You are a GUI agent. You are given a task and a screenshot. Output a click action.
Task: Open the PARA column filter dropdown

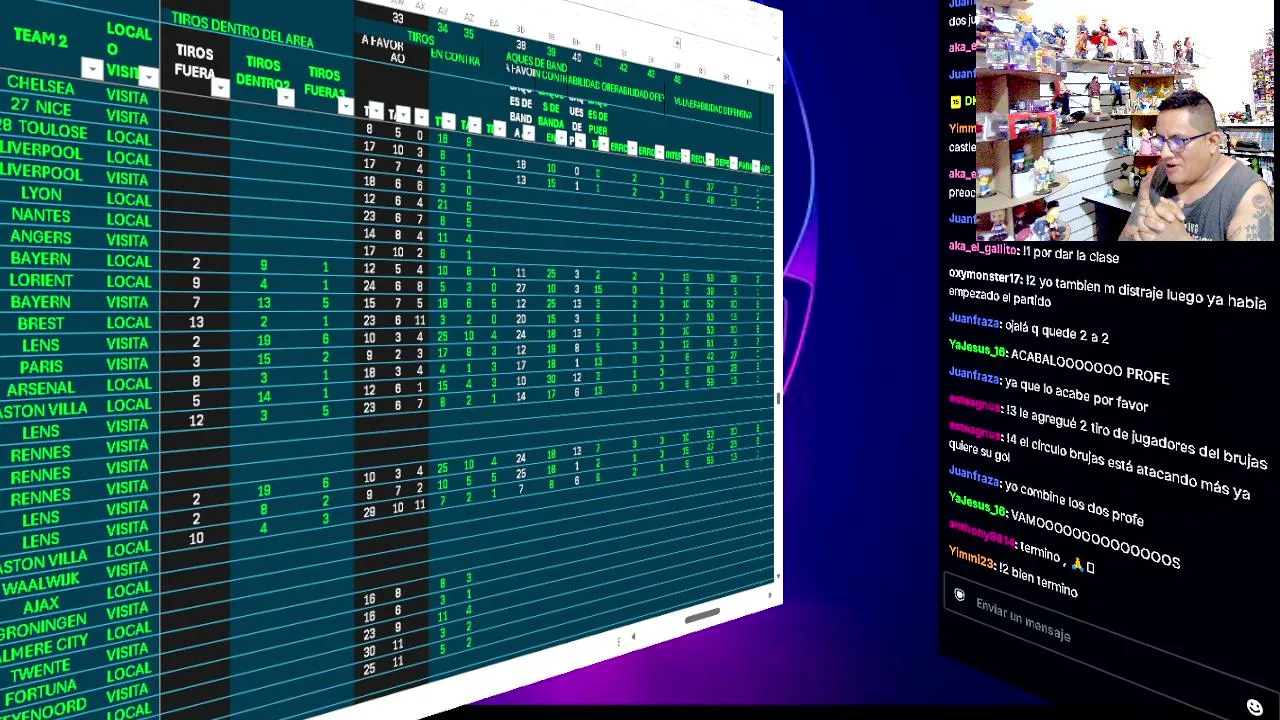(755, 166)
